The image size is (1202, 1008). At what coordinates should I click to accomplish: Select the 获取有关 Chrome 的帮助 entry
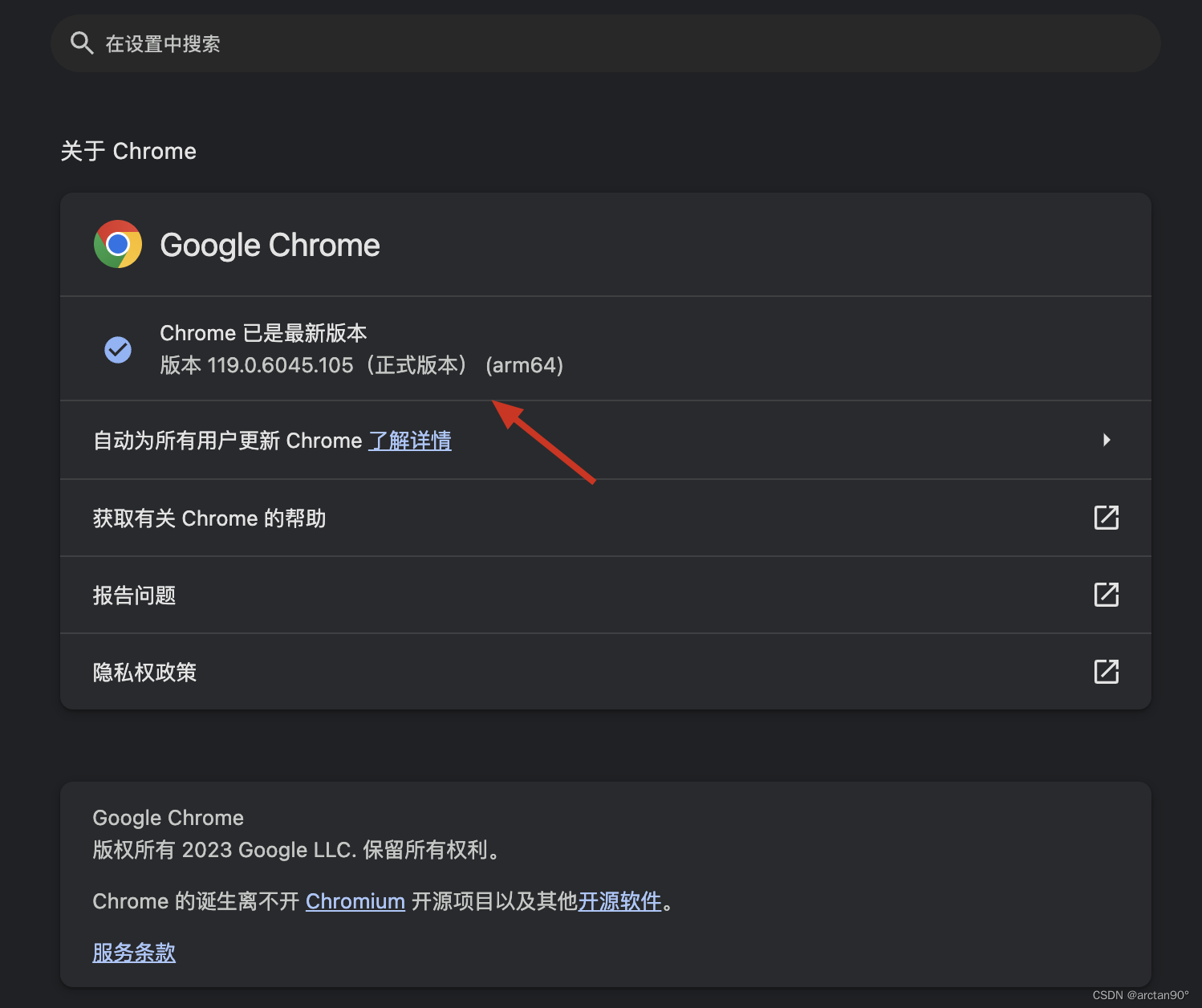point(209,518)
